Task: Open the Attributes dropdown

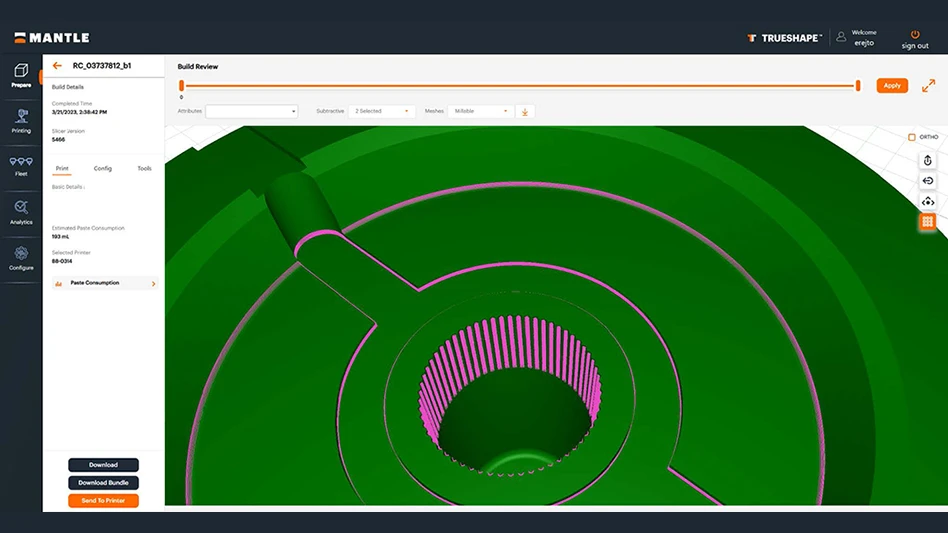Action: pyautogui.click(x=252, y=111)
